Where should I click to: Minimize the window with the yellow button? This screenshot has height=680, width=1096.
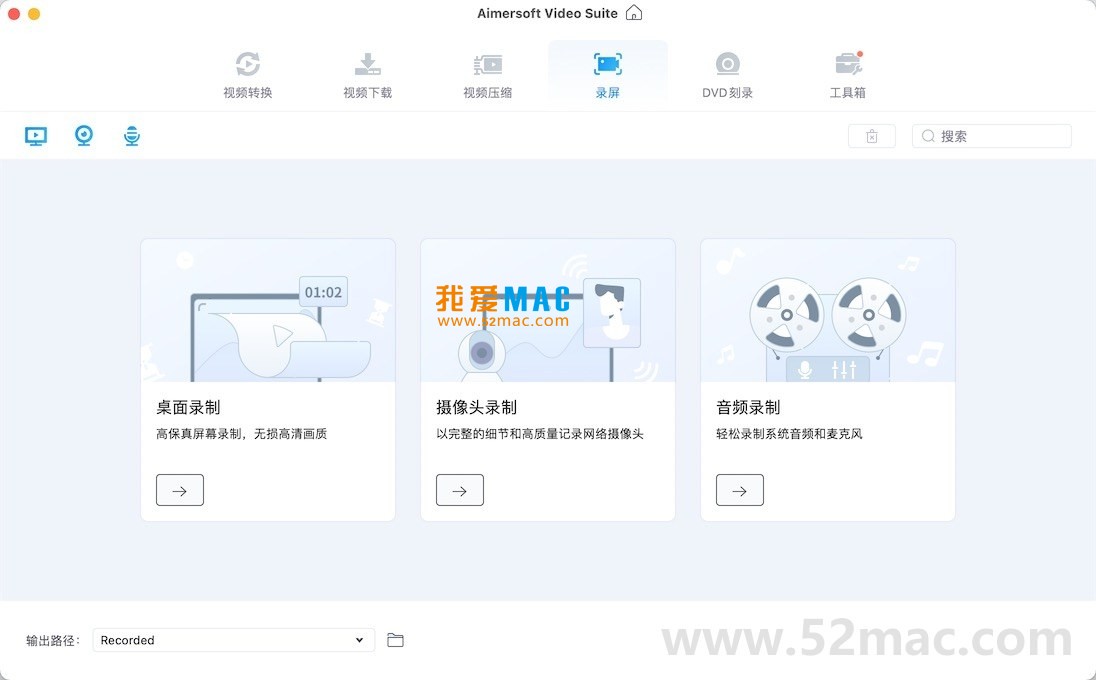point(34,13)
